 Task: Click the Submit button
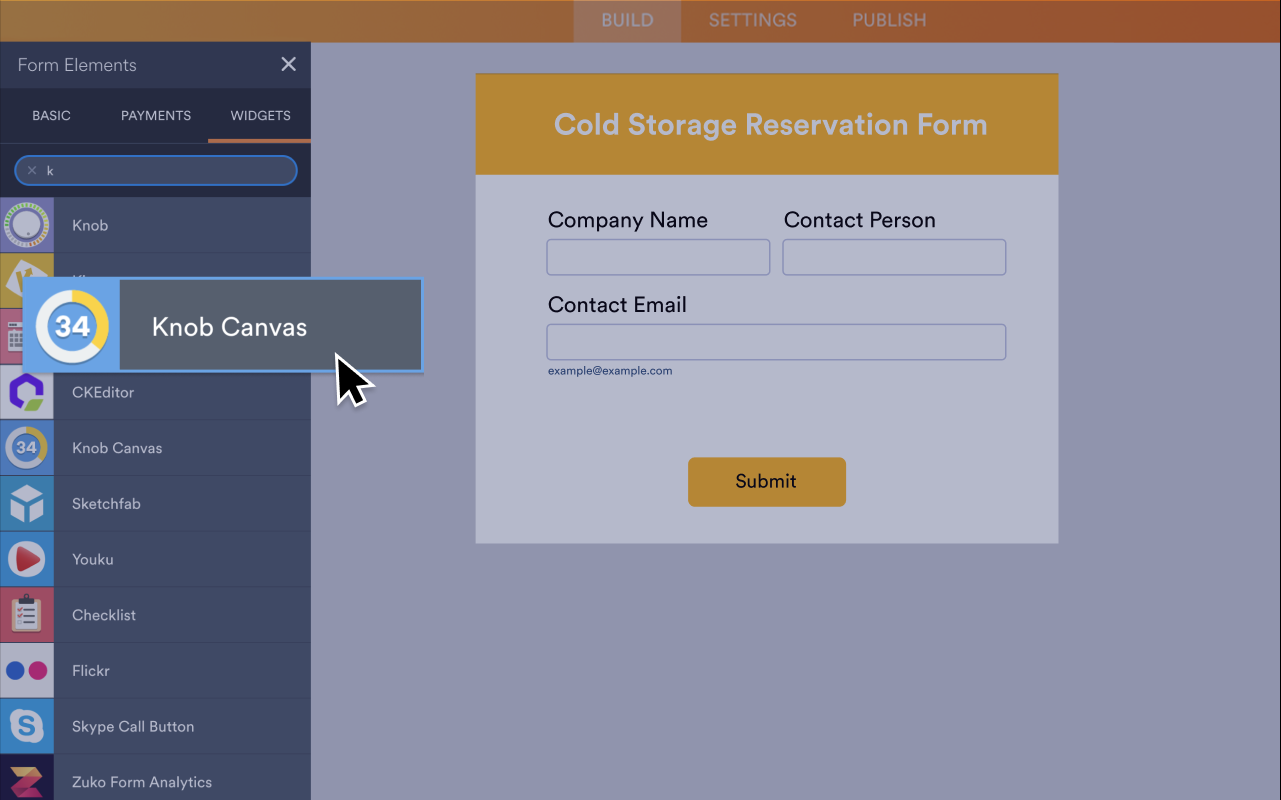pos(766,481)
